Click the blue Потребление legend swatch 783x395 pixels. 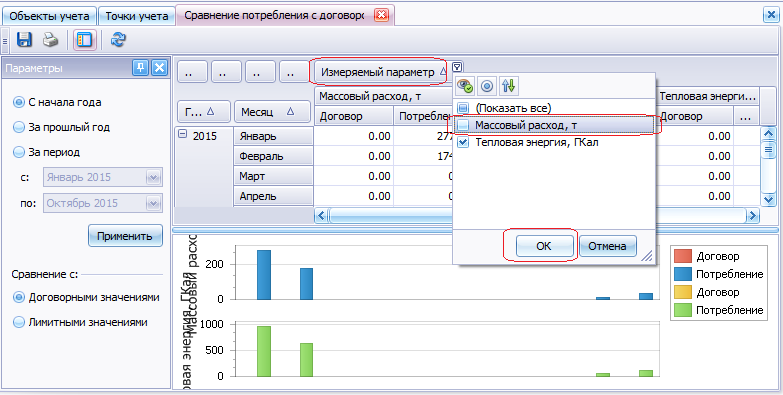pyautogui.click(x=682, y=274)
